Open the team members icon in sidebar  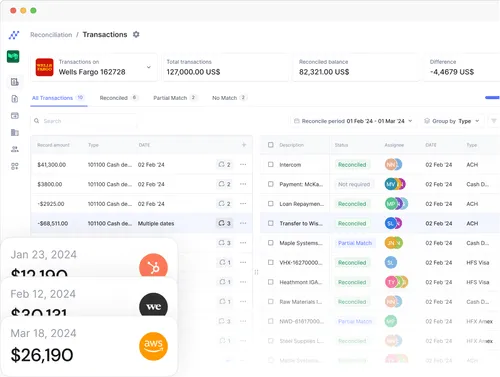(x=15, y=149)
